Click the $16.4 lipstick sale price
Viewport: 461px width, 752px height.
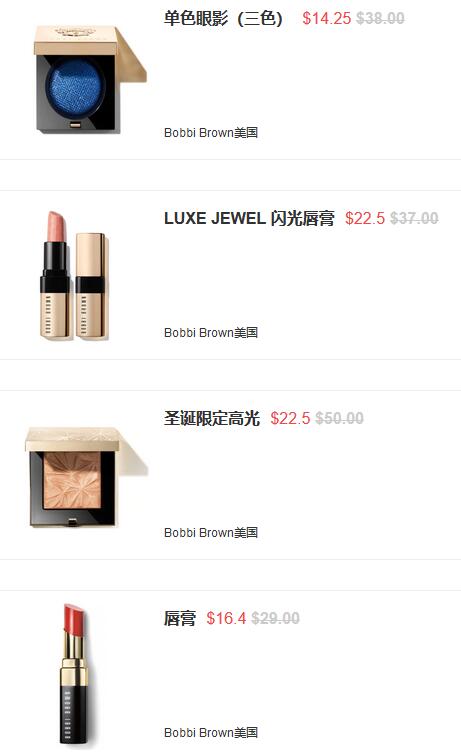(226, 618)
